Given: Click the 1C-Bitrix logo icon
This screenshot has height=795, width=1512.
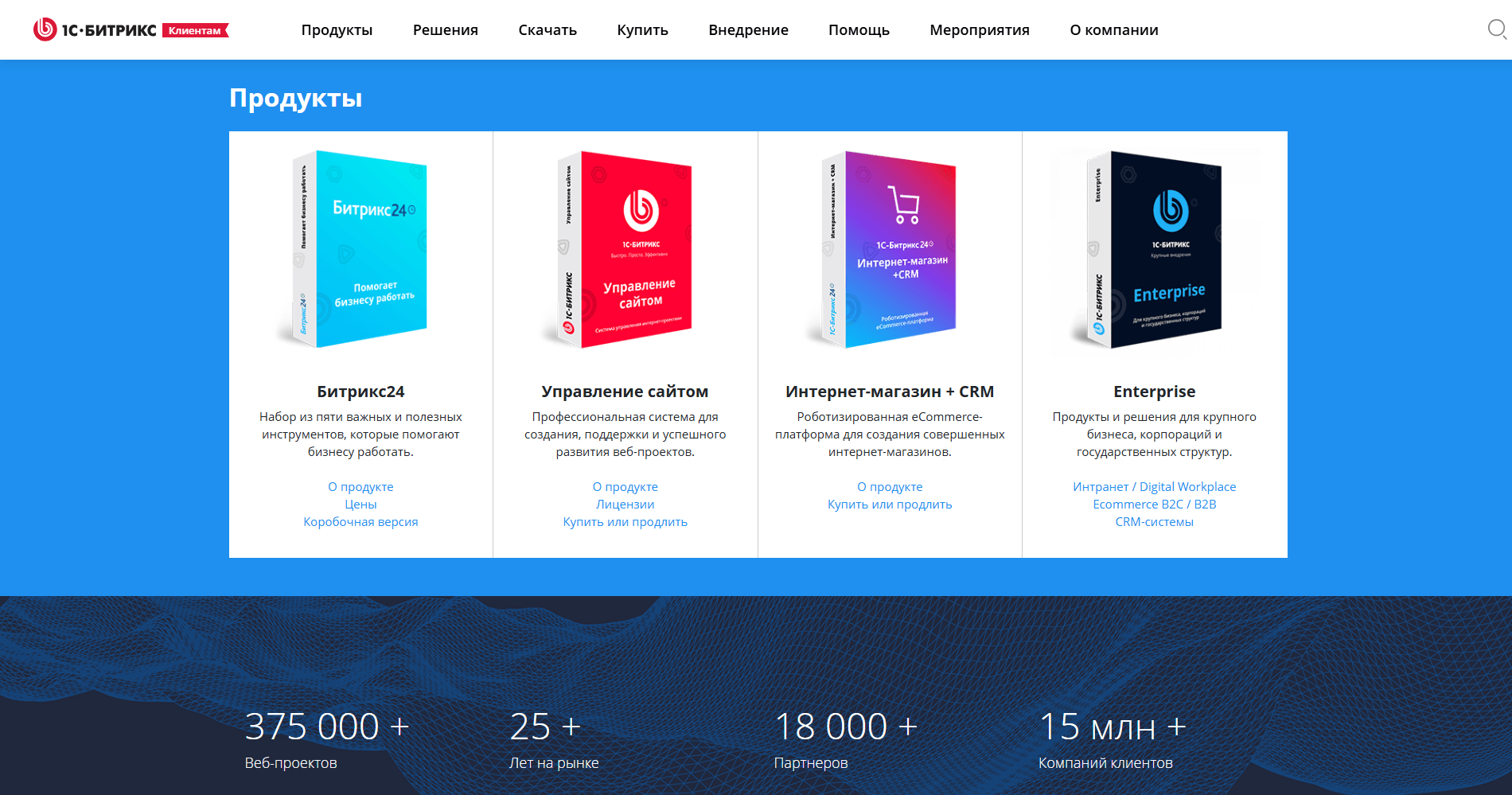Looking at the screenshot, I should click(x=45, y=29).
